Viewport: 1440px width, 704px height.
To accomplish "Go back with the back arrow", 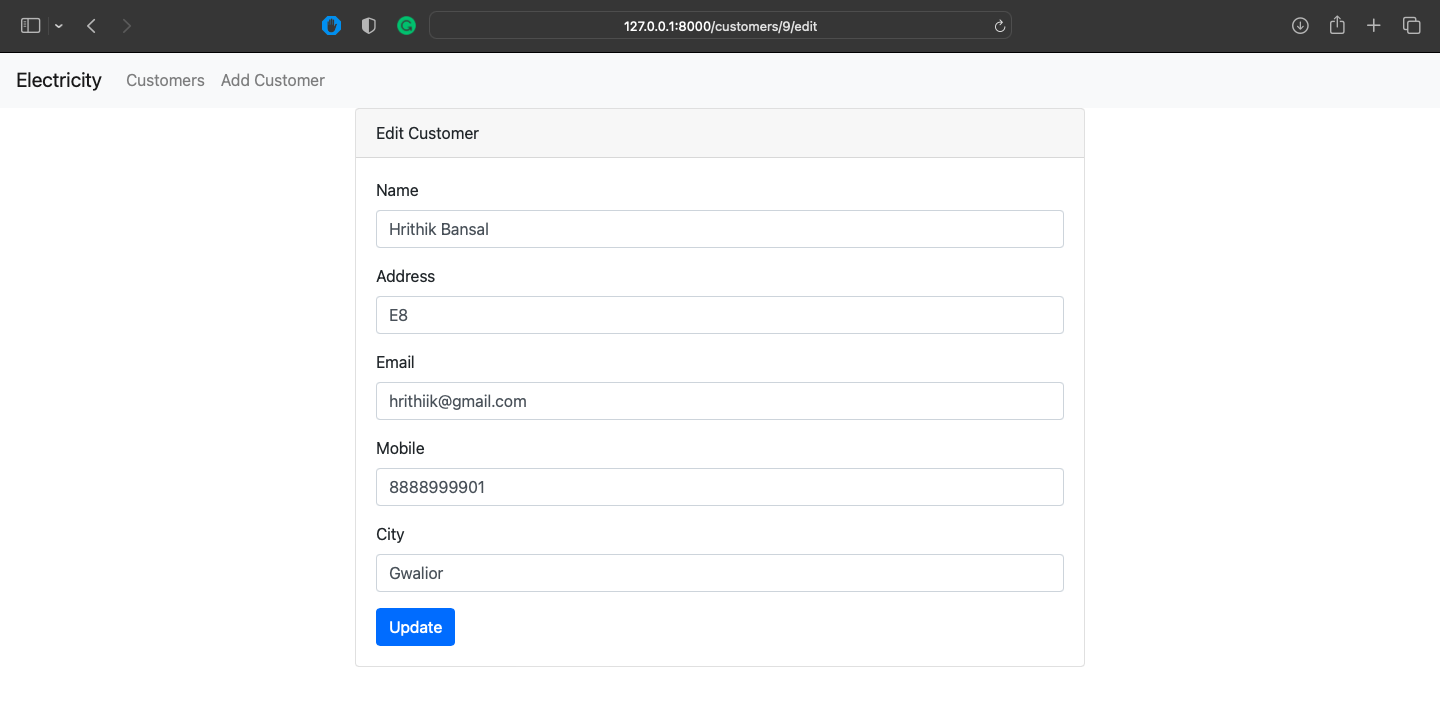I will tap(91, 26).
